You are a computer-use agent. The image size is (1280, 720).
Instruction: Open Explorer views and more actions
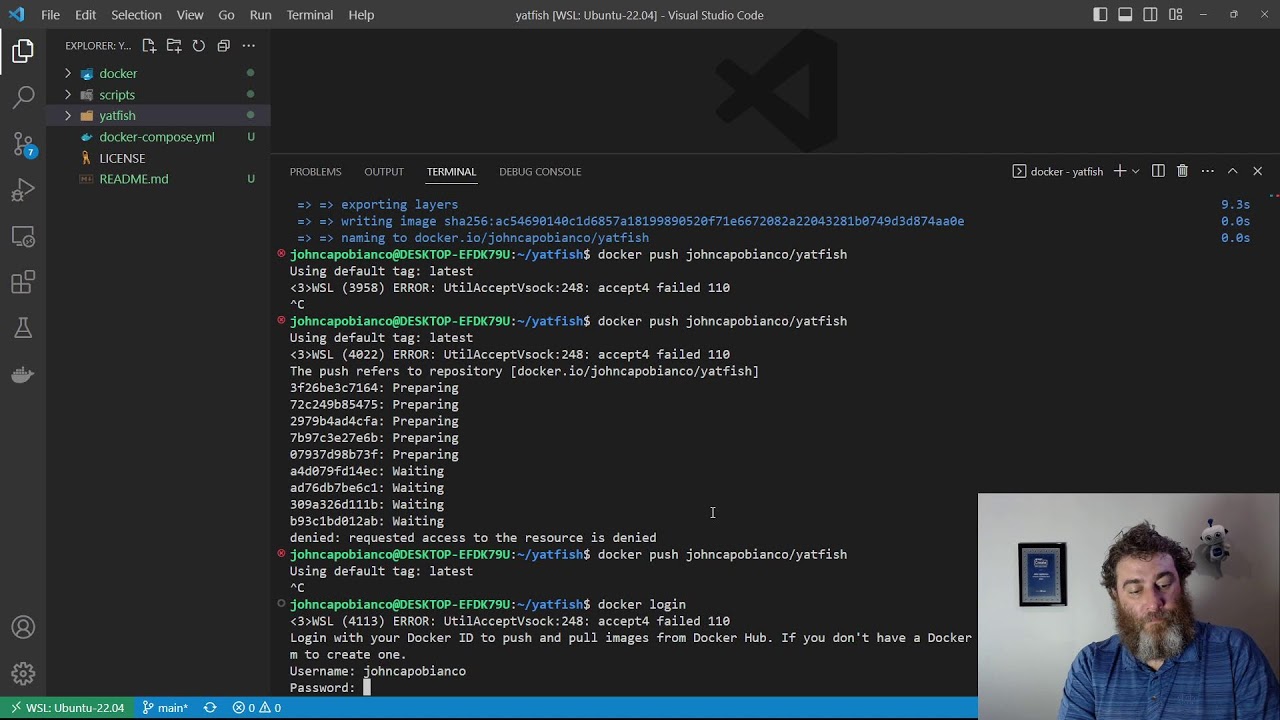tap(249, 45)
